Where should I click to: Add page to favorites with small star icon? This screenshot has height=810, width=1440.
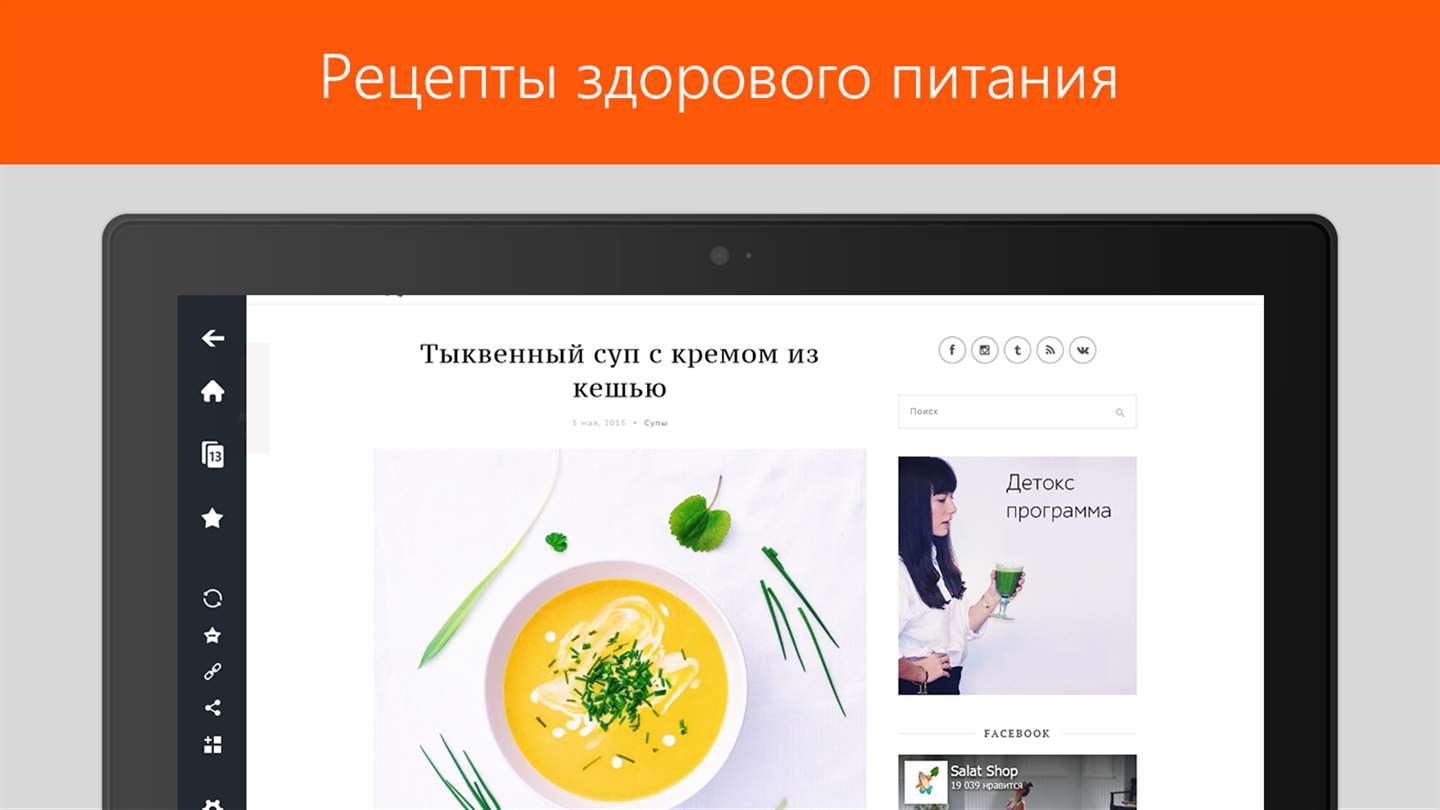pos(212,635)
